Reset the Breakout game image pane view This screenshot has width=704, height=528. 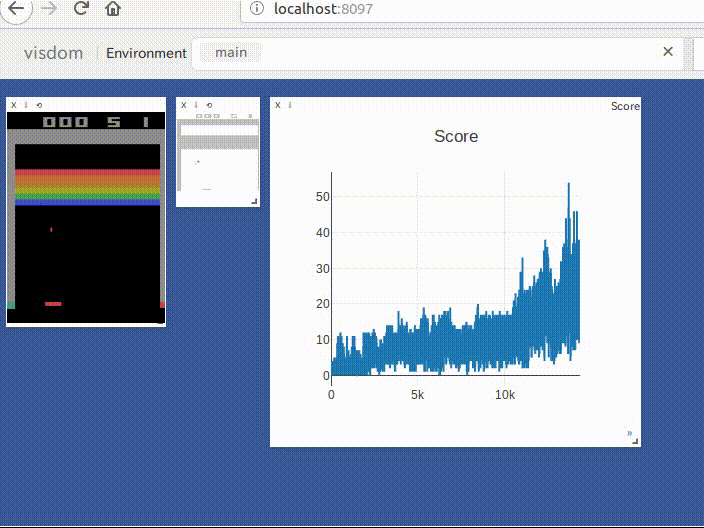pos(39,105)
